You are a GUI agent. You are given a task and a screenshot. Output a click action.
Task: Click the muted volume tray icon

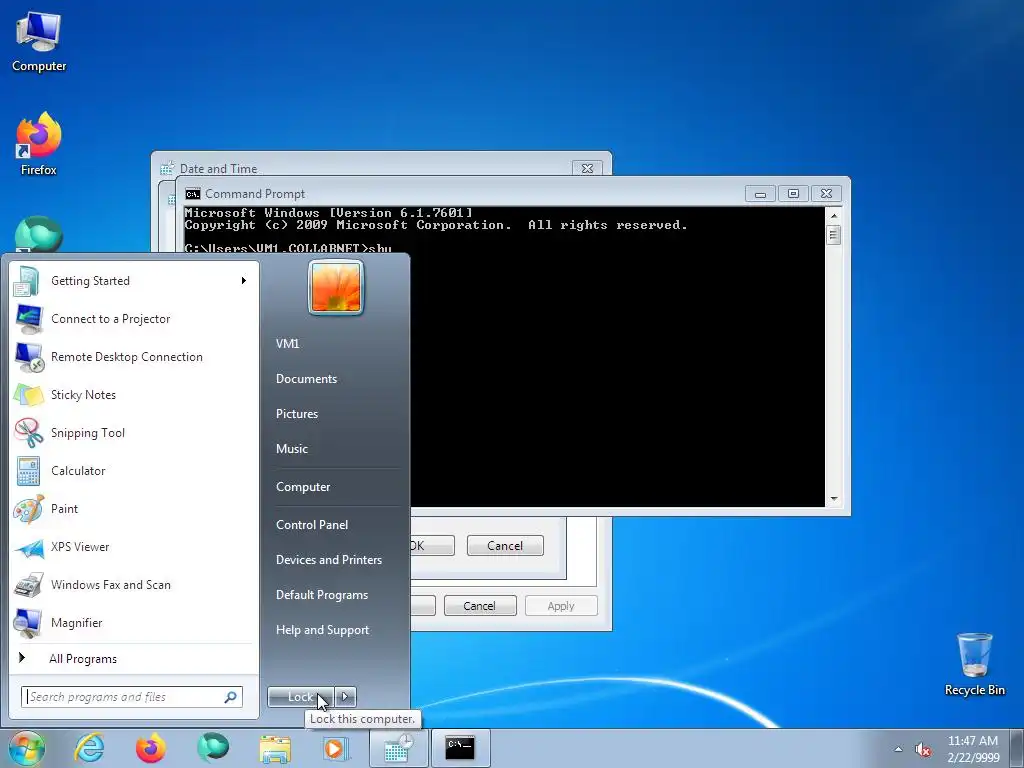click(x=923, y=750)
